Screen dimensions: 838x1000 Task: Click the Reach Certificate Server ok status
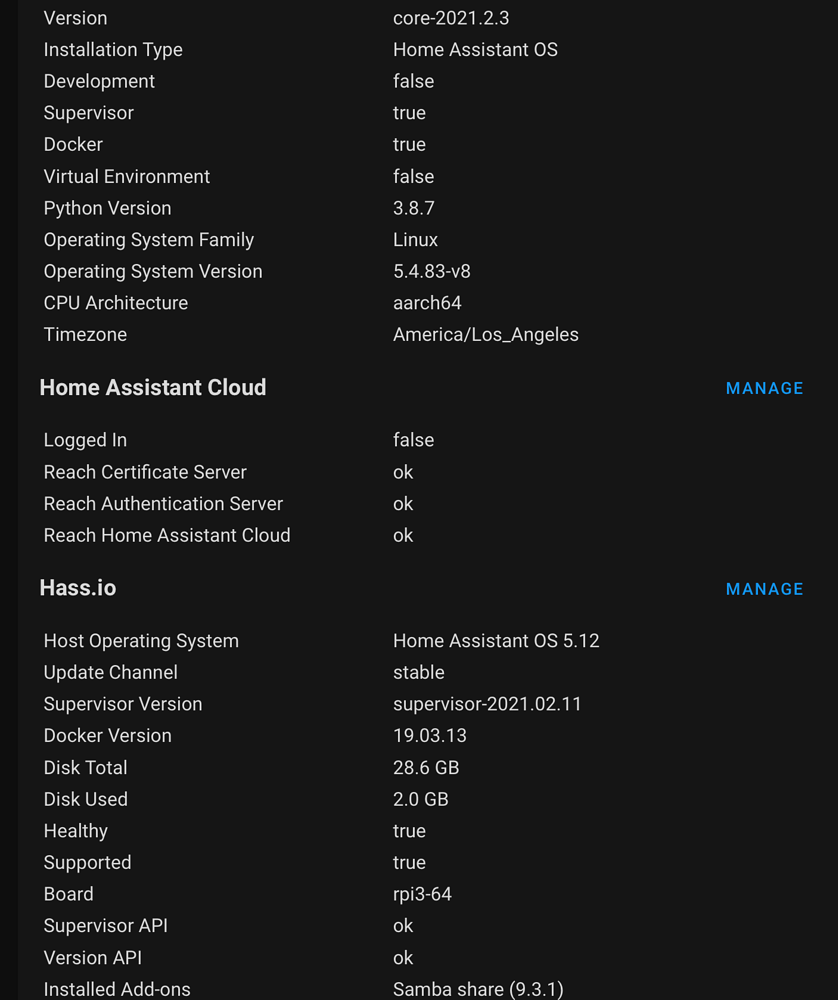coord(403,472)
